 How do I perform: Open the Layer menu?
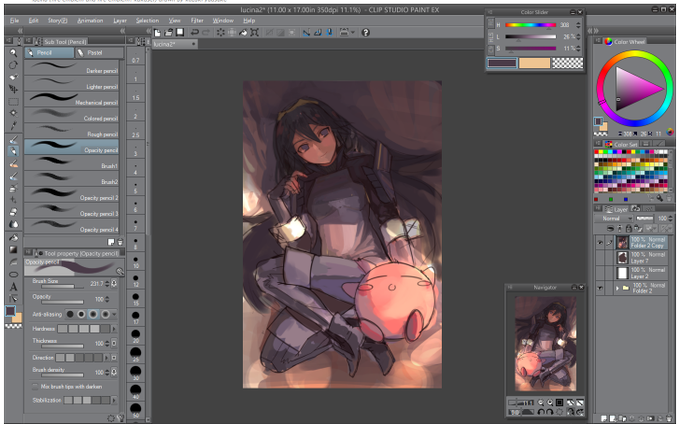(120, 20)
